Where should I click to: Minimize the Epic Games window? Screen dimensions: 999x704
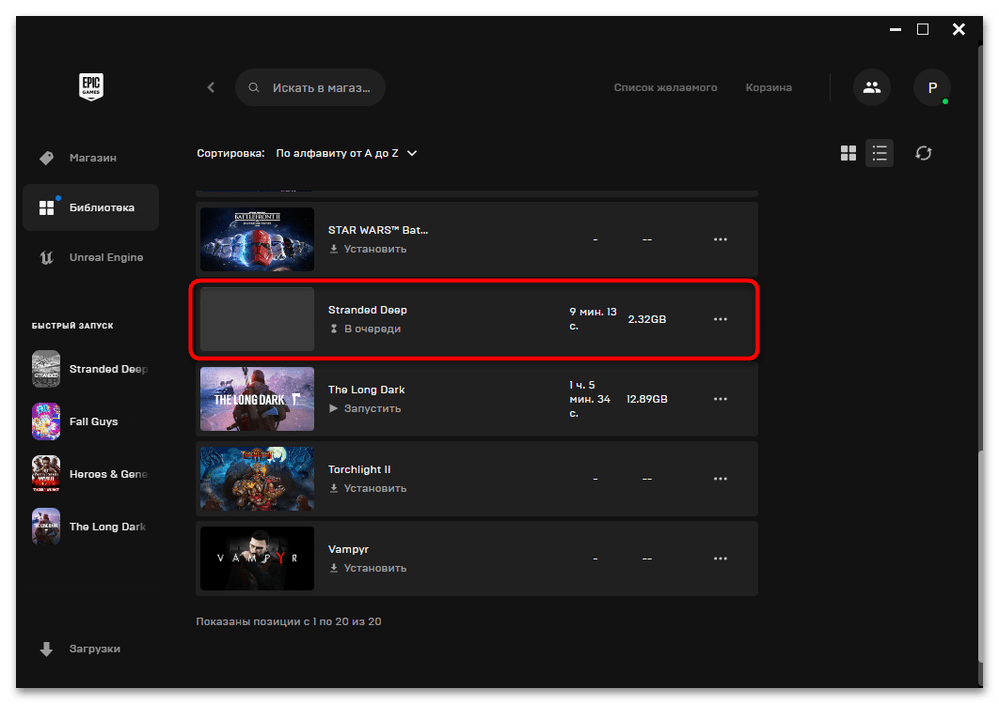tap(895, 29)
